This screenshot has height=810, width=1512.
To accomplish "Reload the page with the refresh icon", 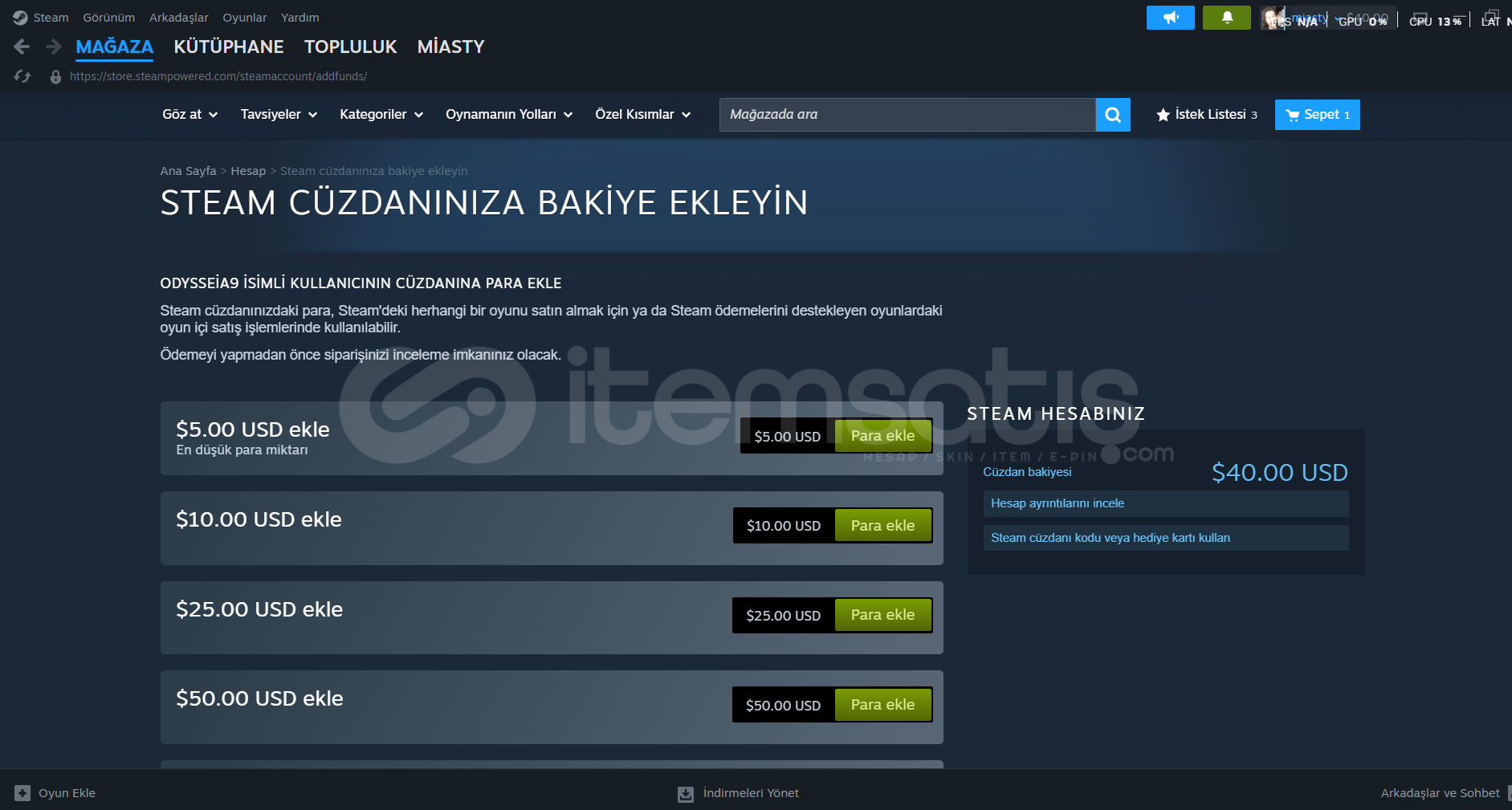I will [22, 76].
